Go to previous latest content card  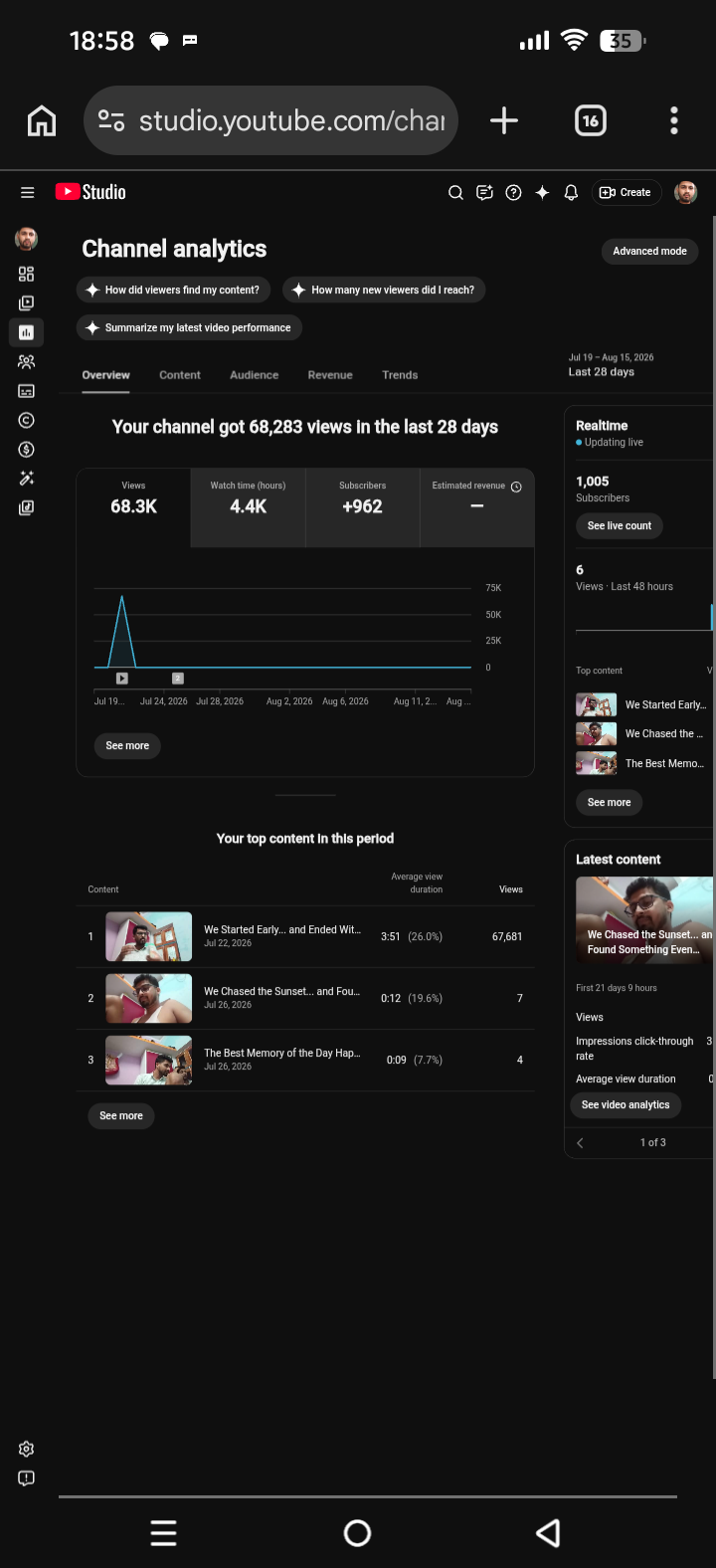click(580, 1143)
